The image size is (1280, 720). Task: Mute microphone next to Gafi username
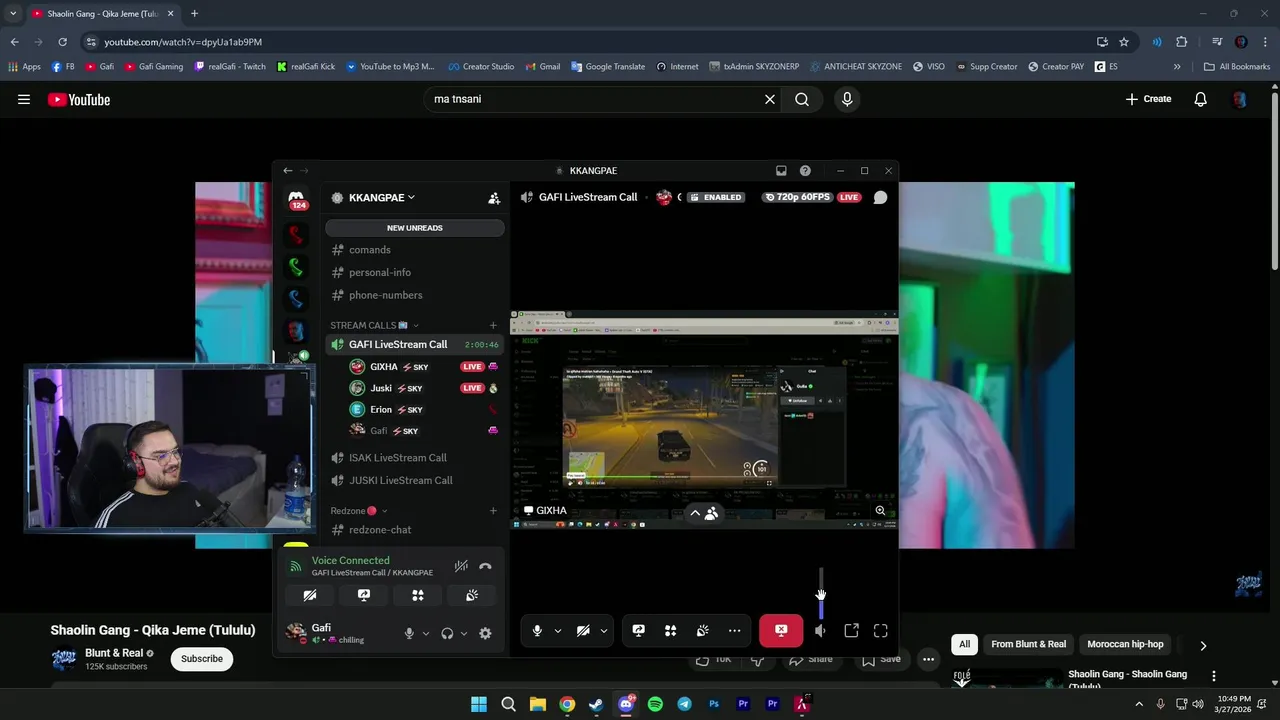click(409, 633)
